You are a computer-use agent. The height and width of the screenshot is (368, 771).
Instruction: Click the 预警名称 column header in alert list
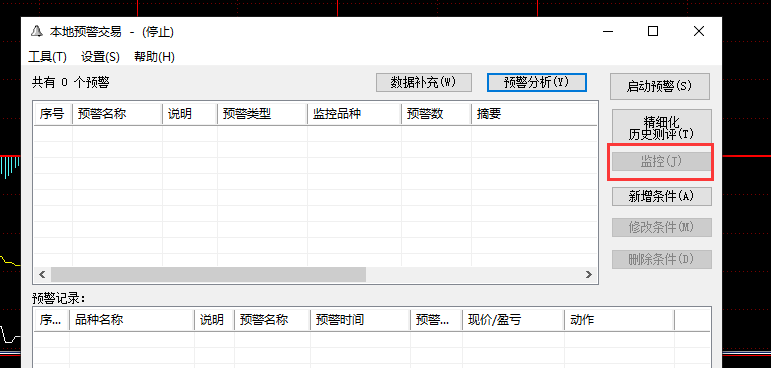click(118, 114)
